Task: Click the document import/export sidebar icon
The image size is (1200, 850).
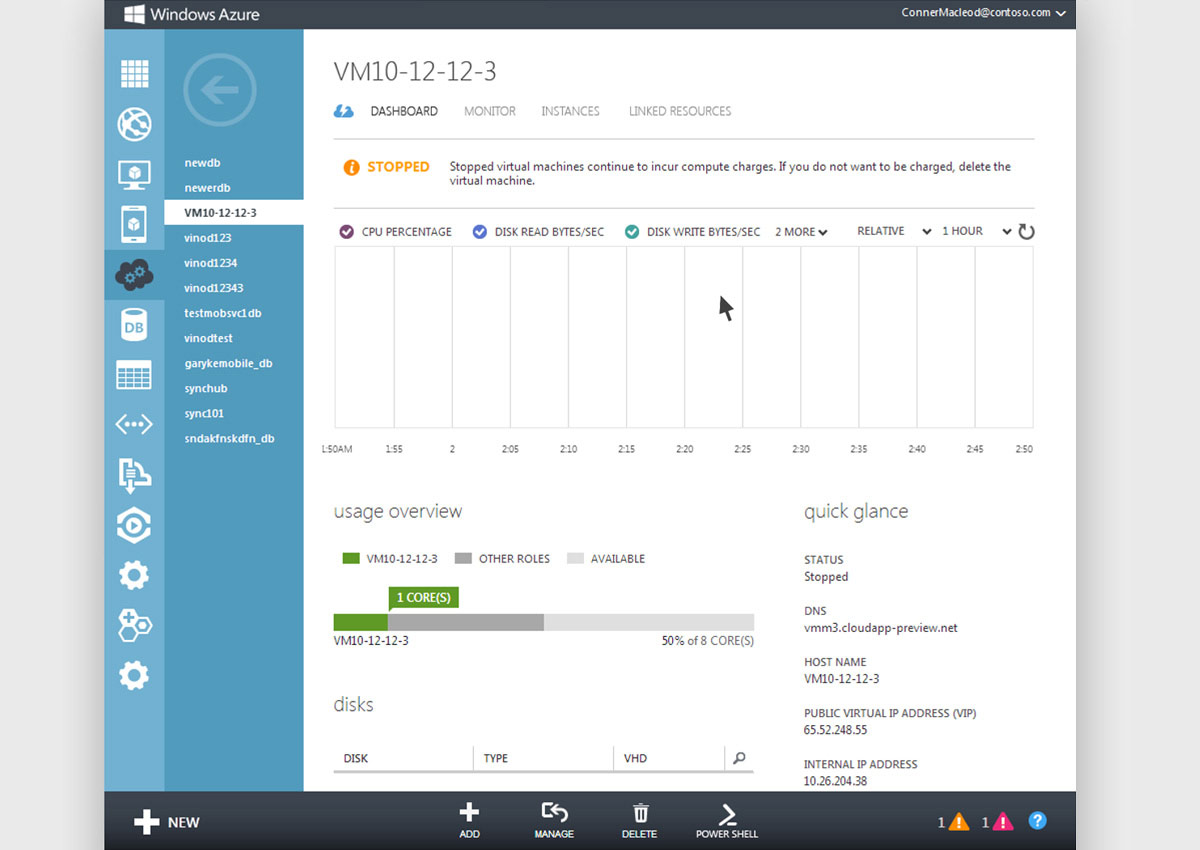Action: click(134, 476)
